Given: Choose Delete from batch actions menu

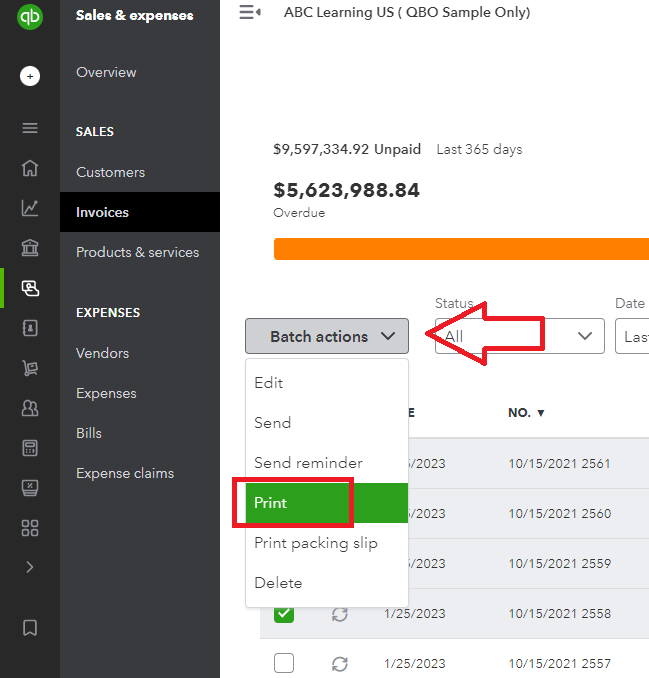Looking at the screenshot, I should click(x=327, y=583).
